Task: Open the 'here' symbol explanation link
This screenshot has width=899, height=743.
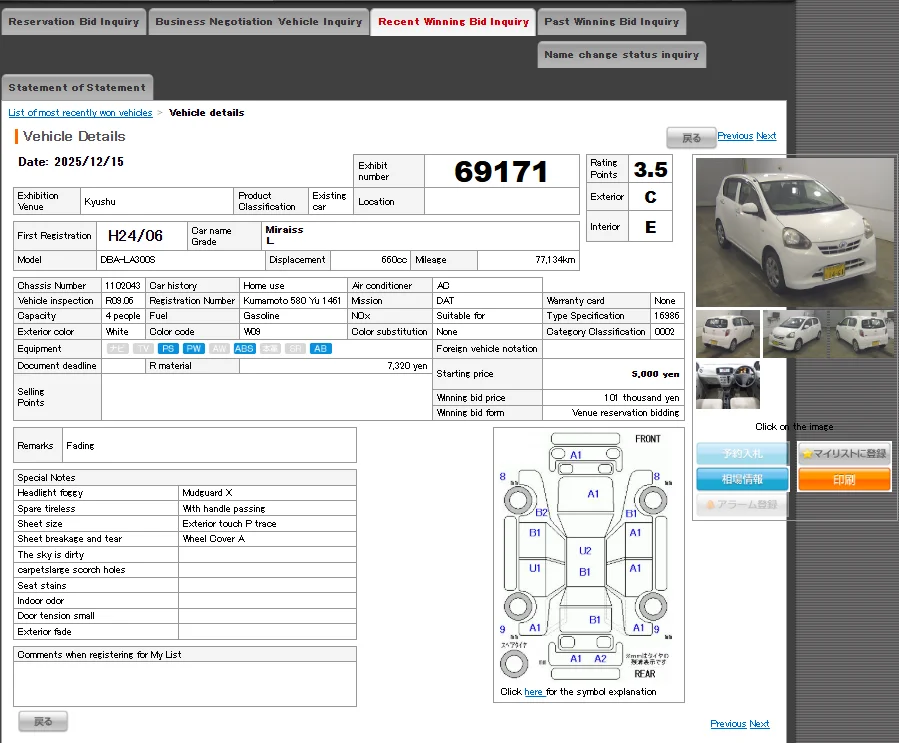Action: coord(533,692)
